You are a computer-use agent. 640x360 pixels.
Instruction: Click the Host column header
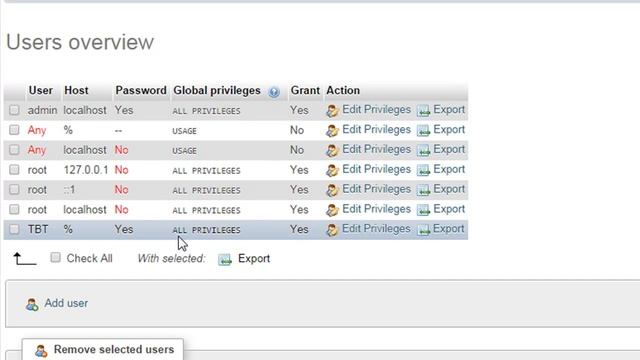[x=76, y=90]
